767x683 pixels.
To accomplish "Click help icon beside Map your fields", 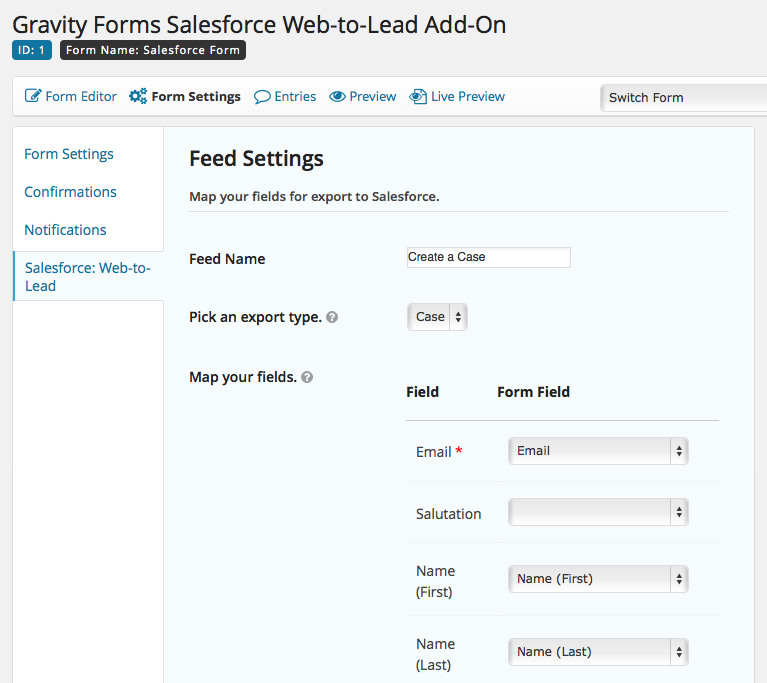I will click(307, 377).
